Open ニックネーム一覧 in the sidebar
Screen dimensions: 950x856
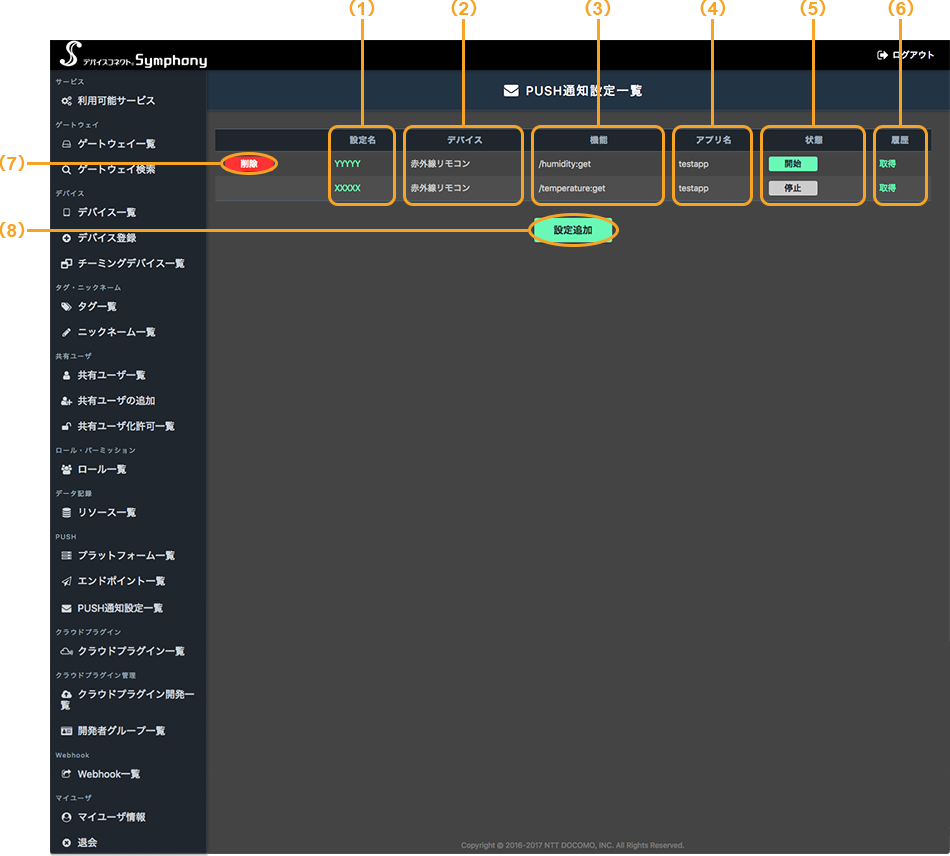(x=116, y=332)
